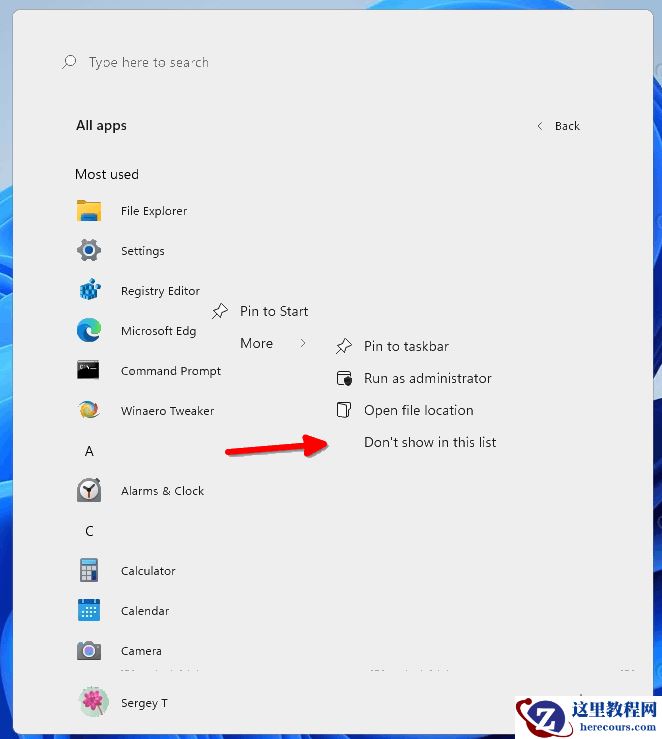Go Back from All apps
The width and height of the screenshot is (662, 739).
click(x=567, y=126)
